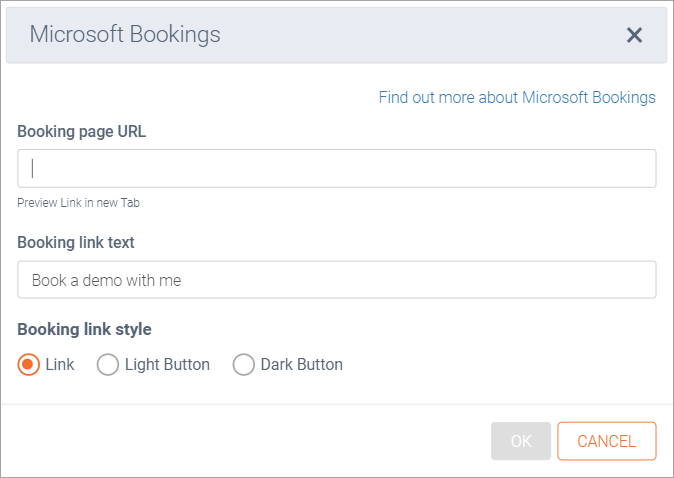Click the 'Microsoft Bookings' dialog title

point(125,35)
